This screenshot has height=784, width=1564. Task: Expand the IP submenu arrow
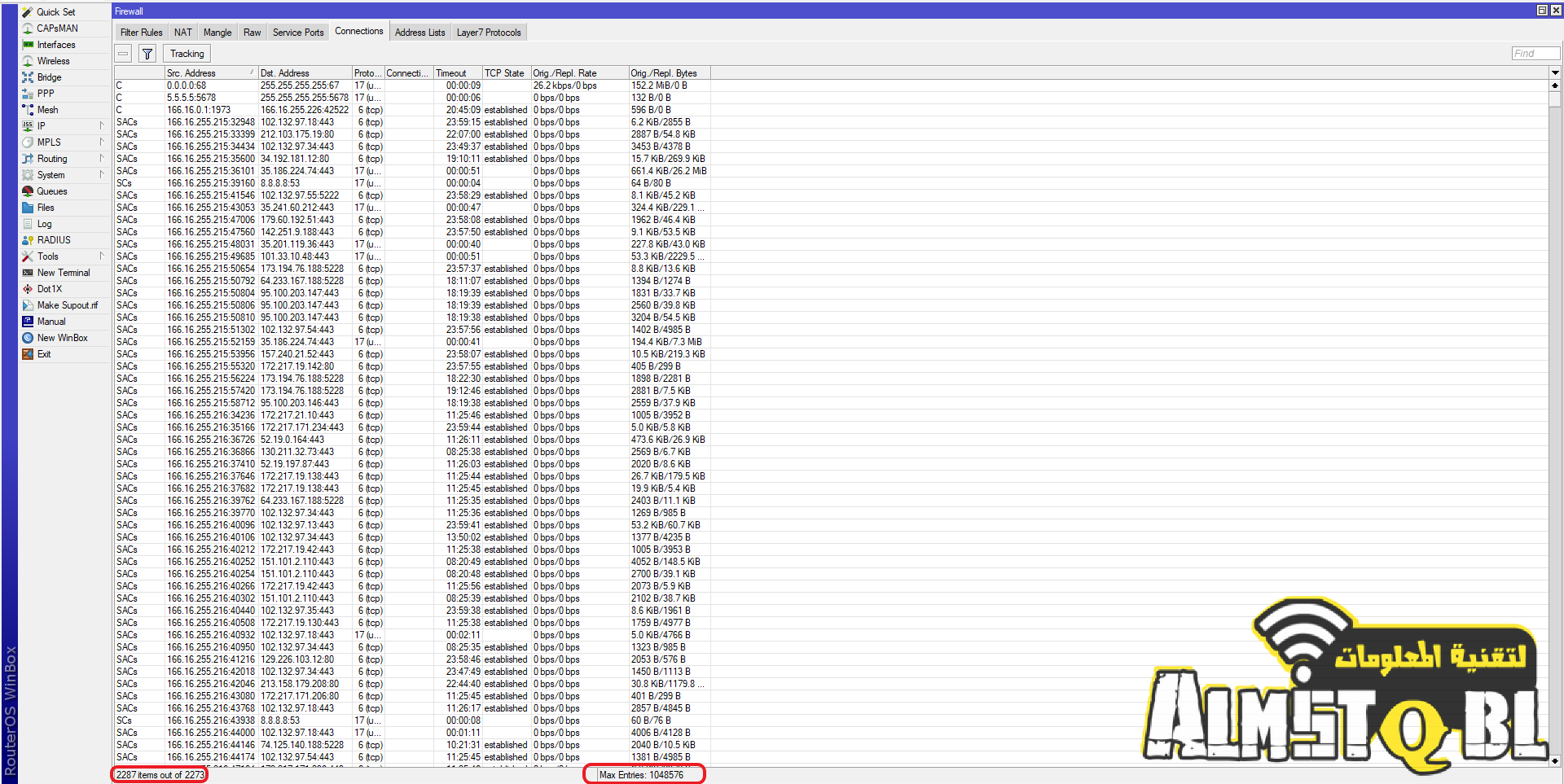coord(102,125)
